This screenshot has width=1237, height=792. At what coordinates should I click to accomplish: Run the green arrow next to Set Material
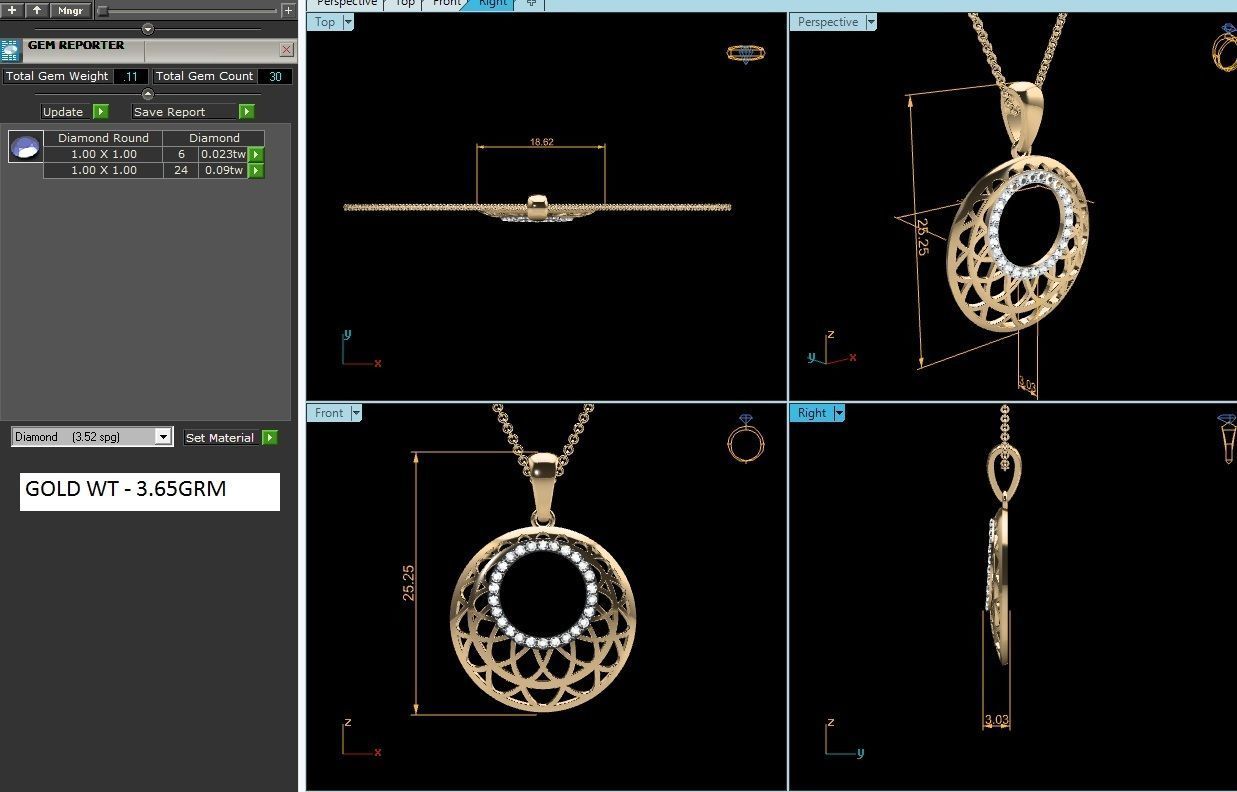coord(270,438)
